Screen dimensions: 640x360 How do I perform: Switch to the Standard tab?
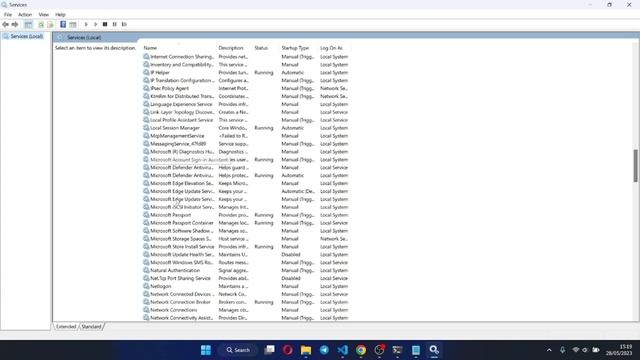pyautogui.click(x=91, y=327)
